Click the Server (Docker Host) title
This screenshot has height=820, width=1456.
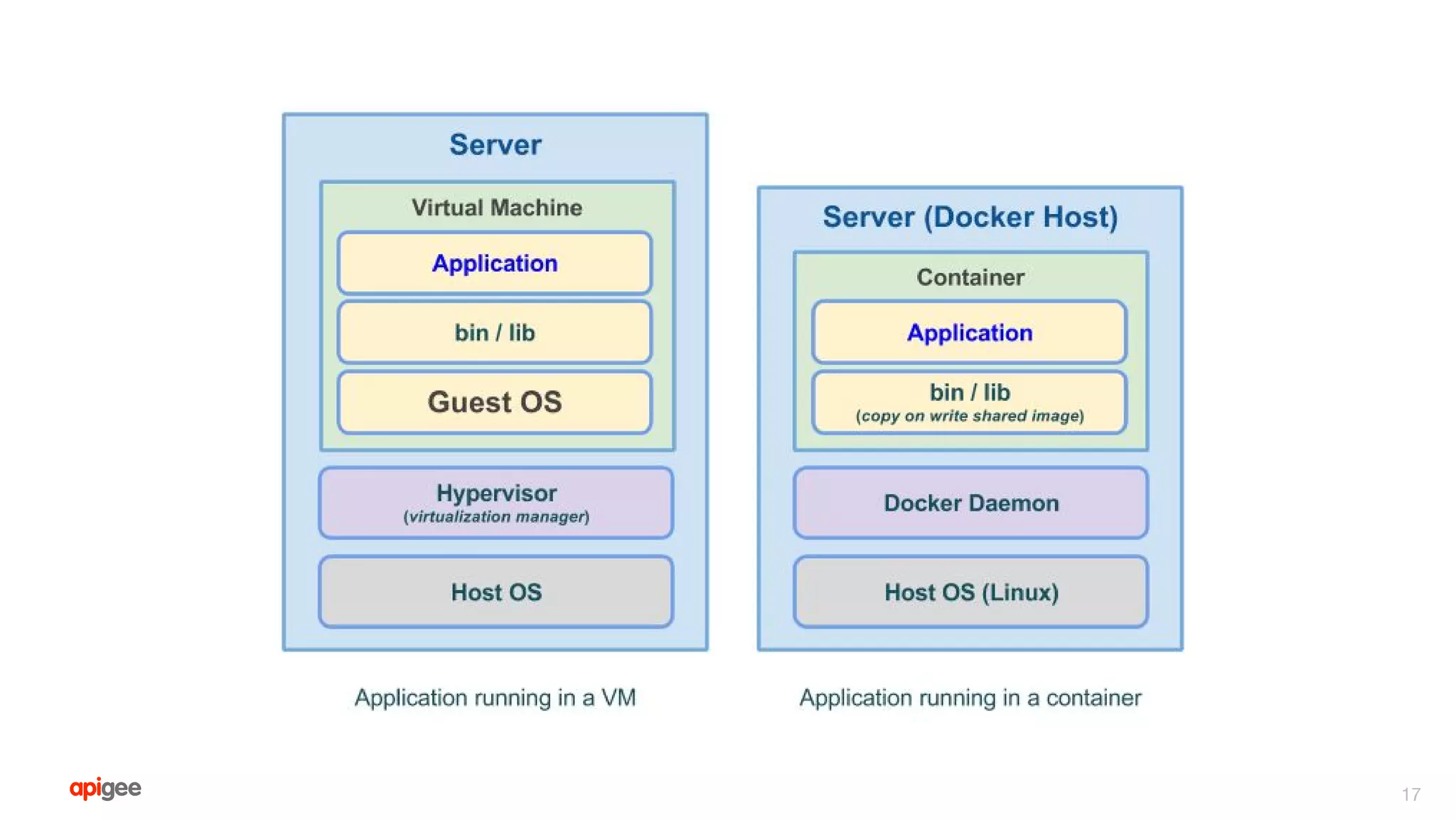(x=970, y=217)
